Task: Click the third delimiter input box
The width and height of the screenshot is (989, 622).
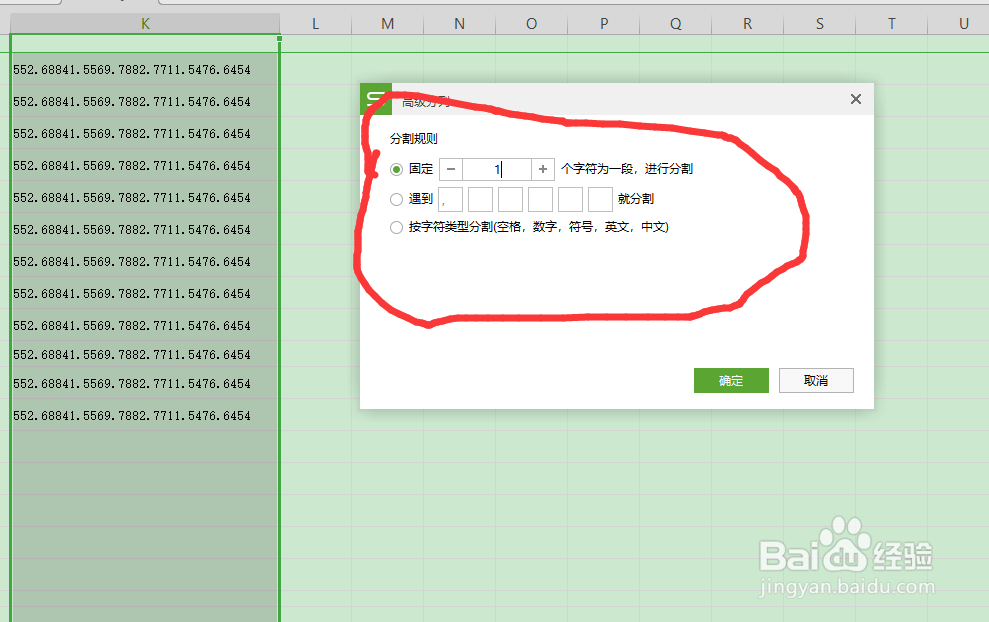Action: point(510,199)
